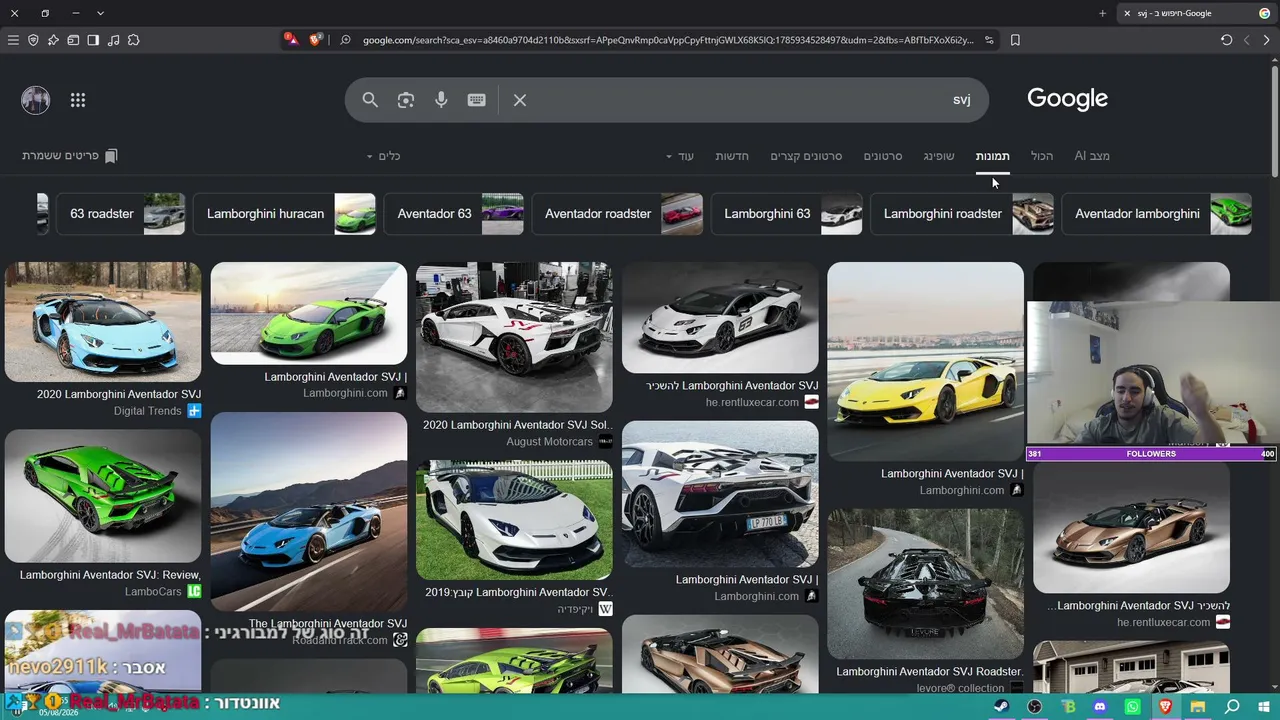Open the Leo AI sparkle icon

tap(53, 40)
